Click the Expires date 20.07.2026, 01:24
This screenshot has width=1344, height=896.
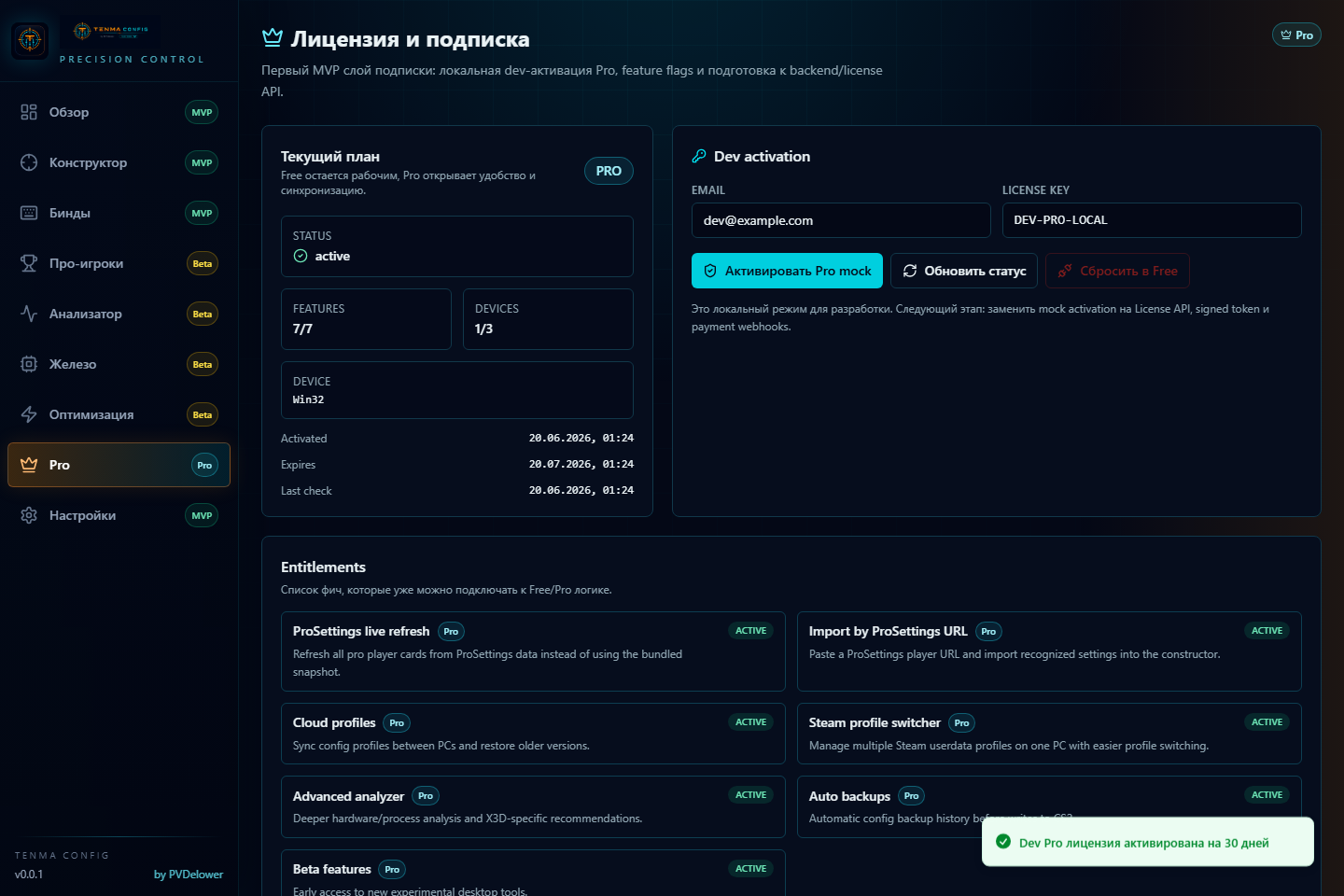click(x=581, y=465)
